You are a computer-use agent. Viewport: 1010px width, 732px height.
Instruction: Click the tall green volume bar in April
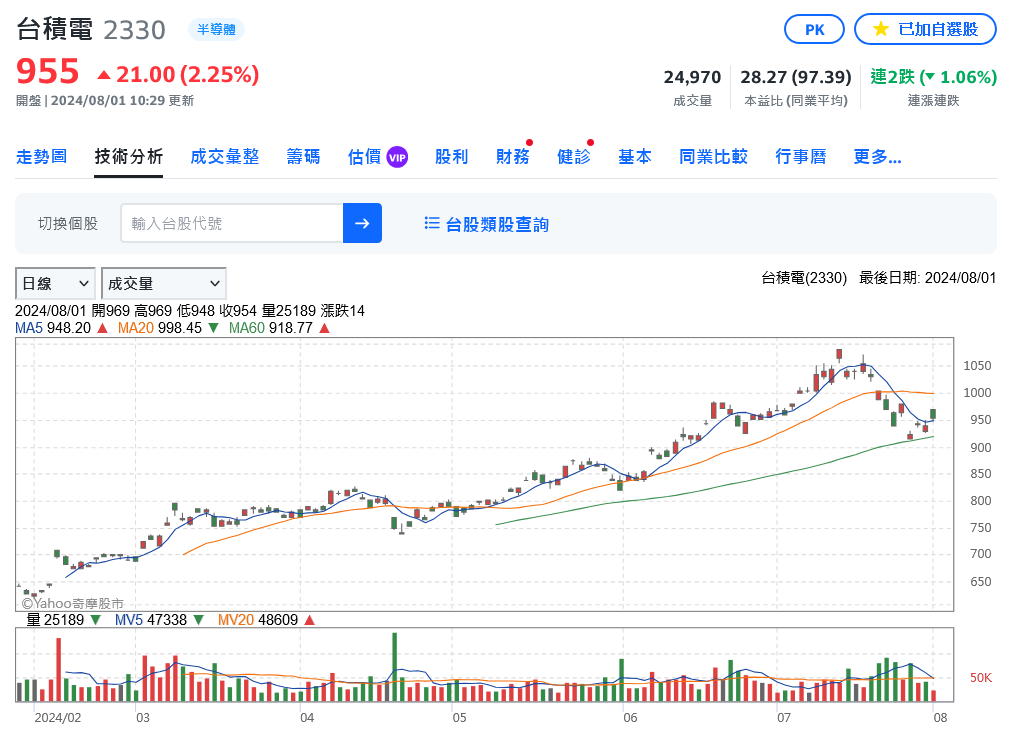pos(395,667)
